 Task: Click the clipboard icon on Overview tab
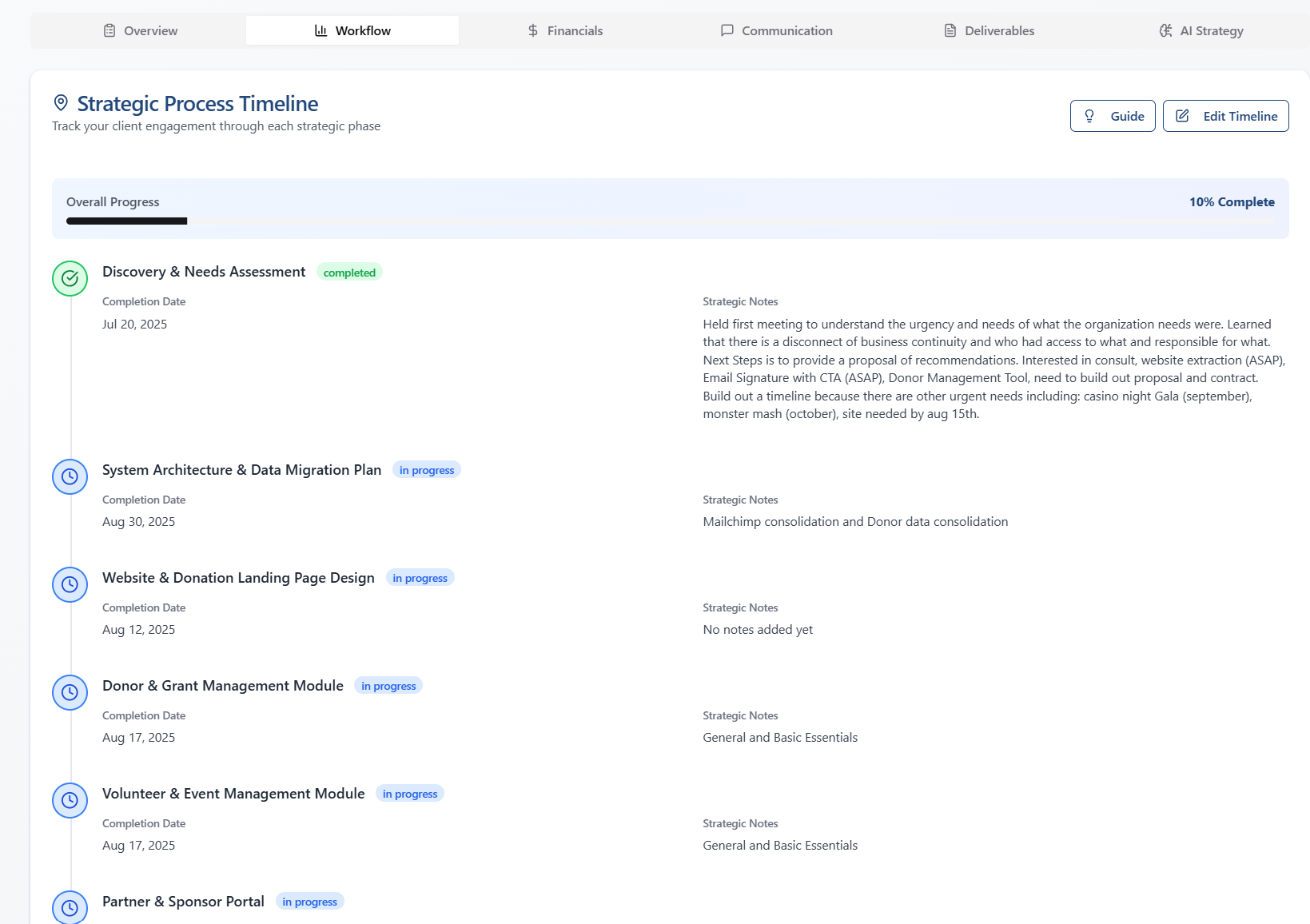point(109,30)
